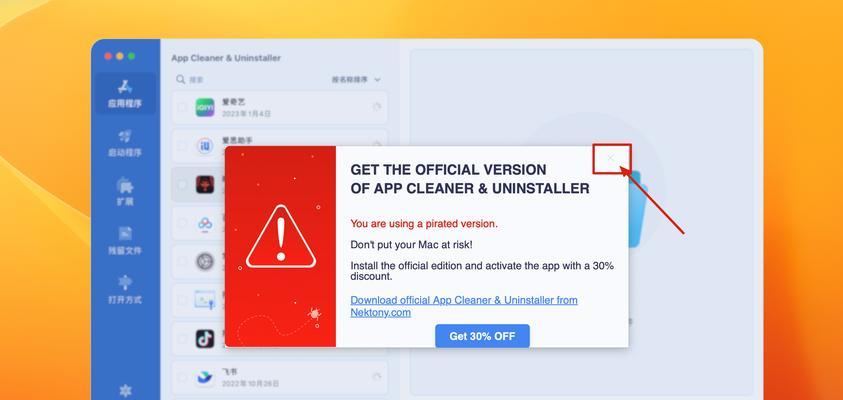
Task: Open the Startup Programs (启动程序) sidebar section
Action: point(125,143)
